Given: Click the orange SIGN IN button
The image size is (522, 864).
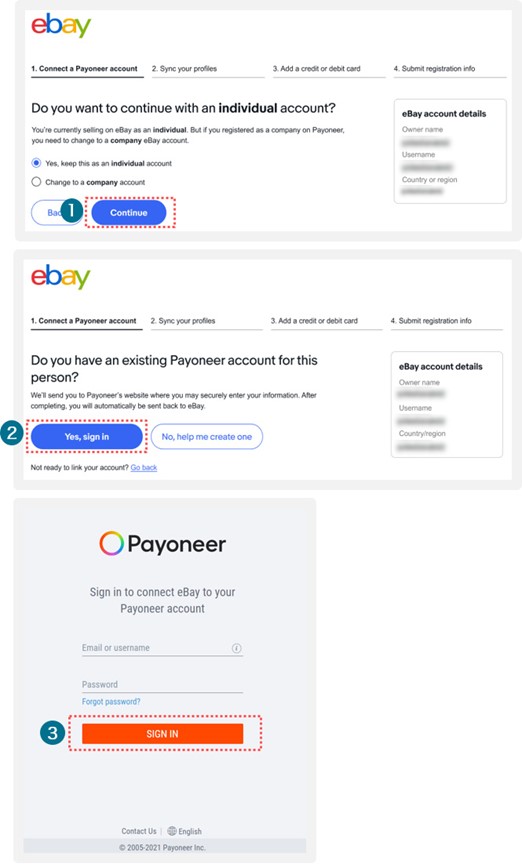Looking at the screenshot, I should [163, 734].
